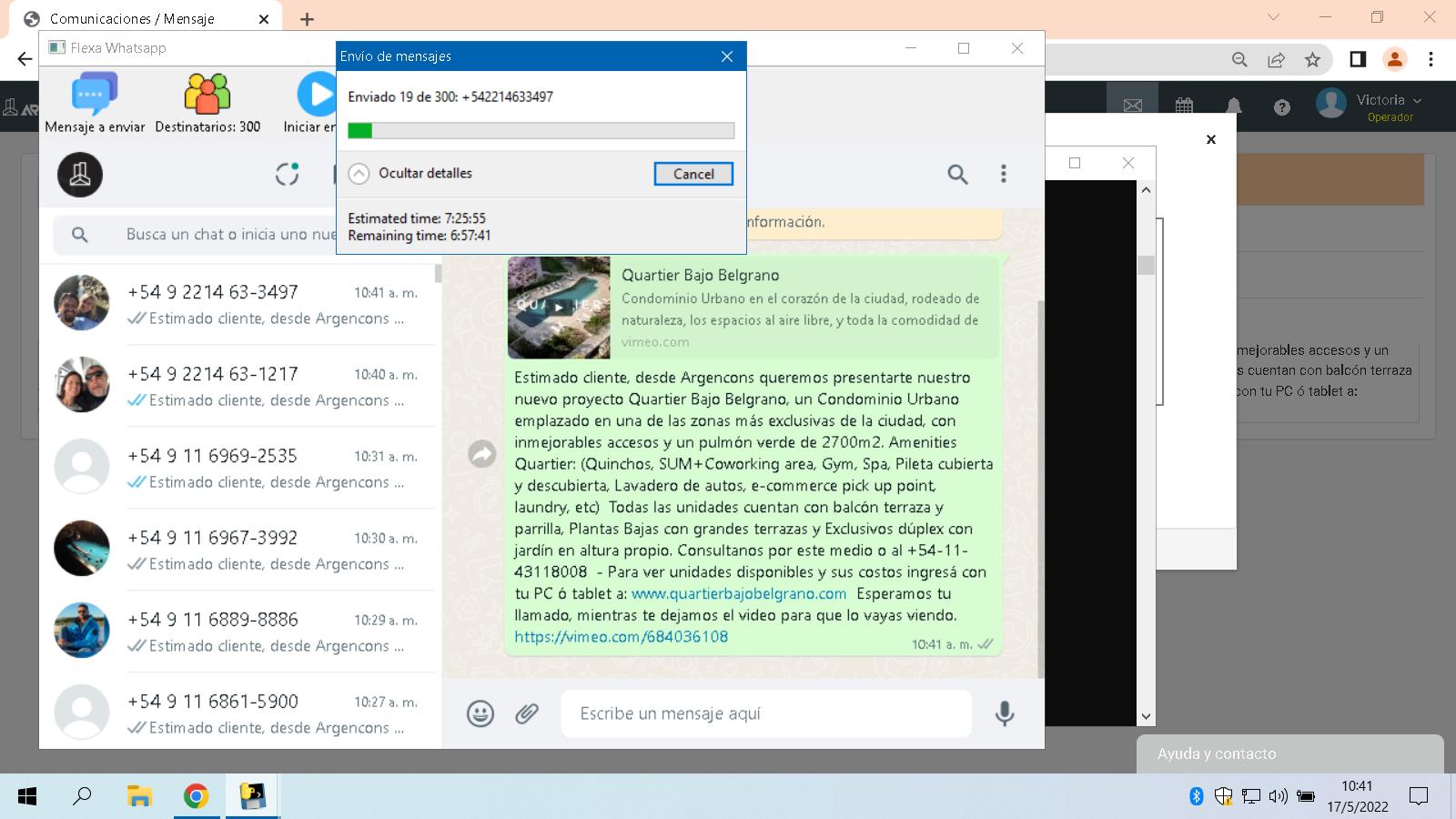Open the chat options three-dot menu
The height and width of the screenshot is (819, 1456).
tap(1004, 174)
